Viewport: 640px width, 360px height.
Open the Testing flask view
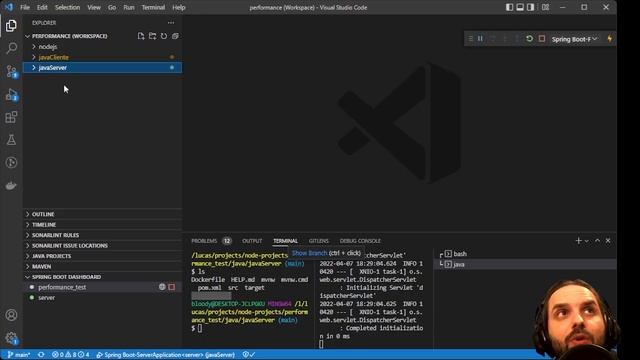click(11, 140)
